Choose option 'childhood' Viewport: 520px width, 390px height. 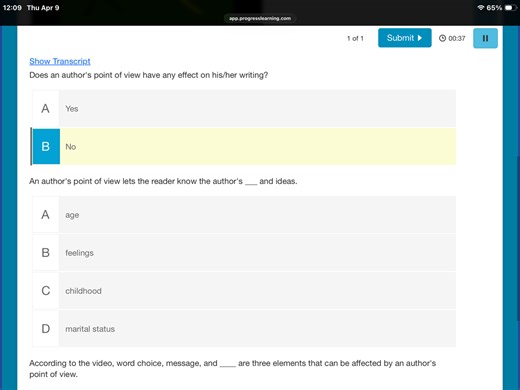pos(244,291)
